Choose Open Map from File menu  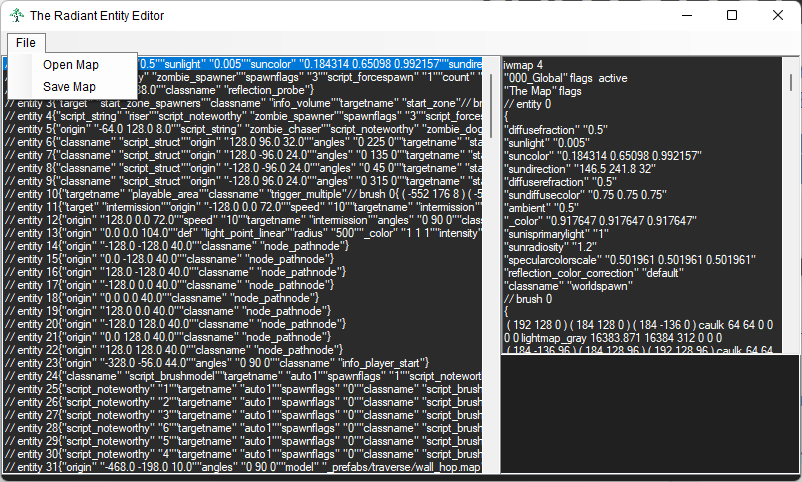pyautogui.click(x=71, y=65)
